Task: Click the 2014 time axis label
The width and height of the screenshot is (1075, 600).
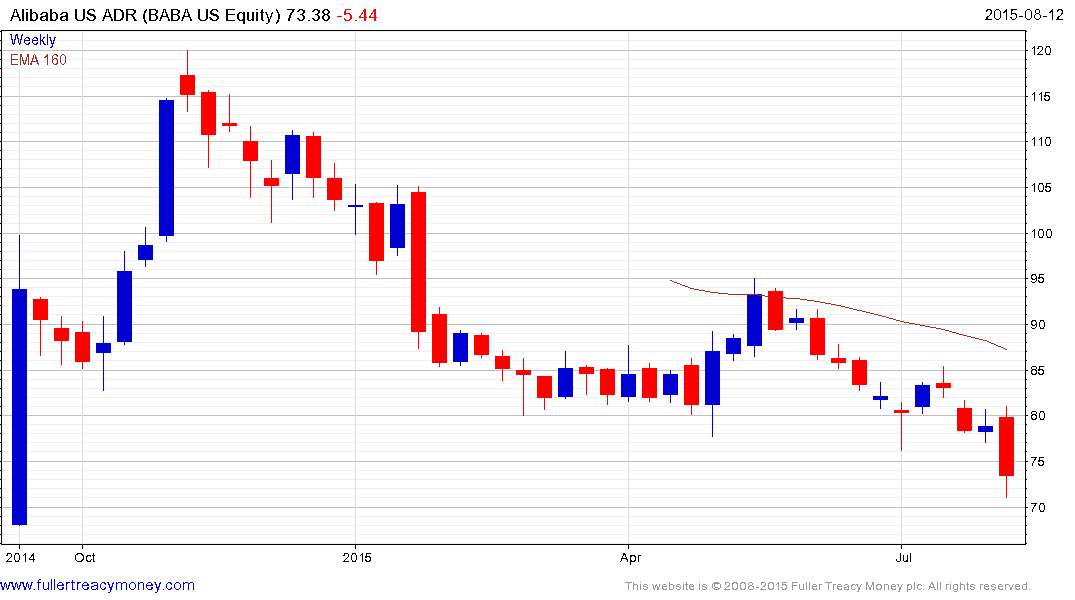Action: [21, 557]
